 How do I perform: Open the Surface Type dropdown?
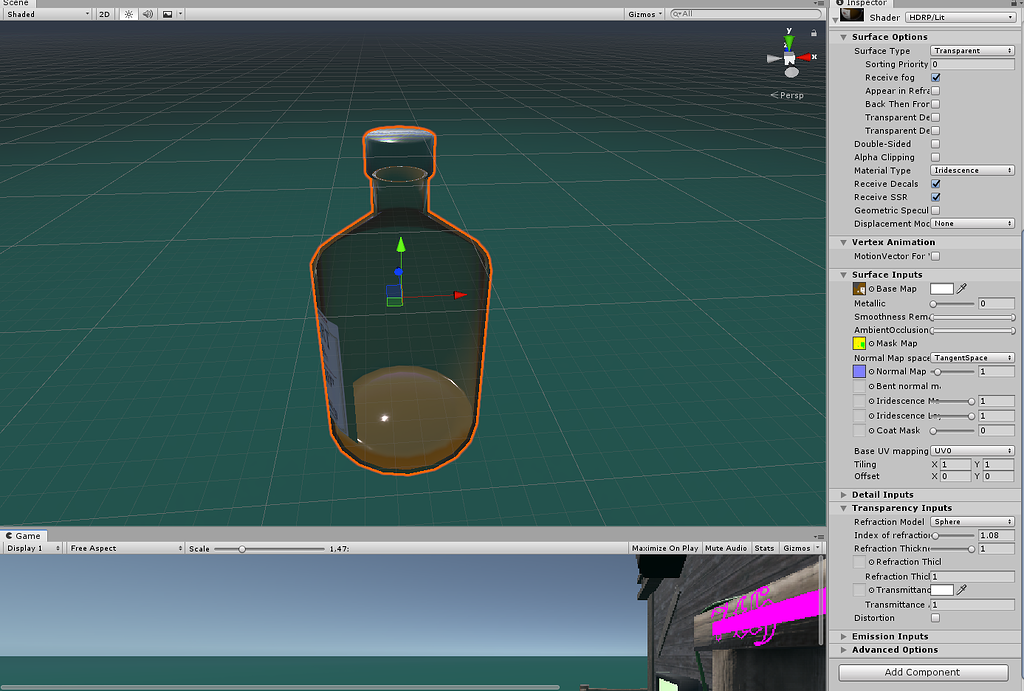point(972,50)
